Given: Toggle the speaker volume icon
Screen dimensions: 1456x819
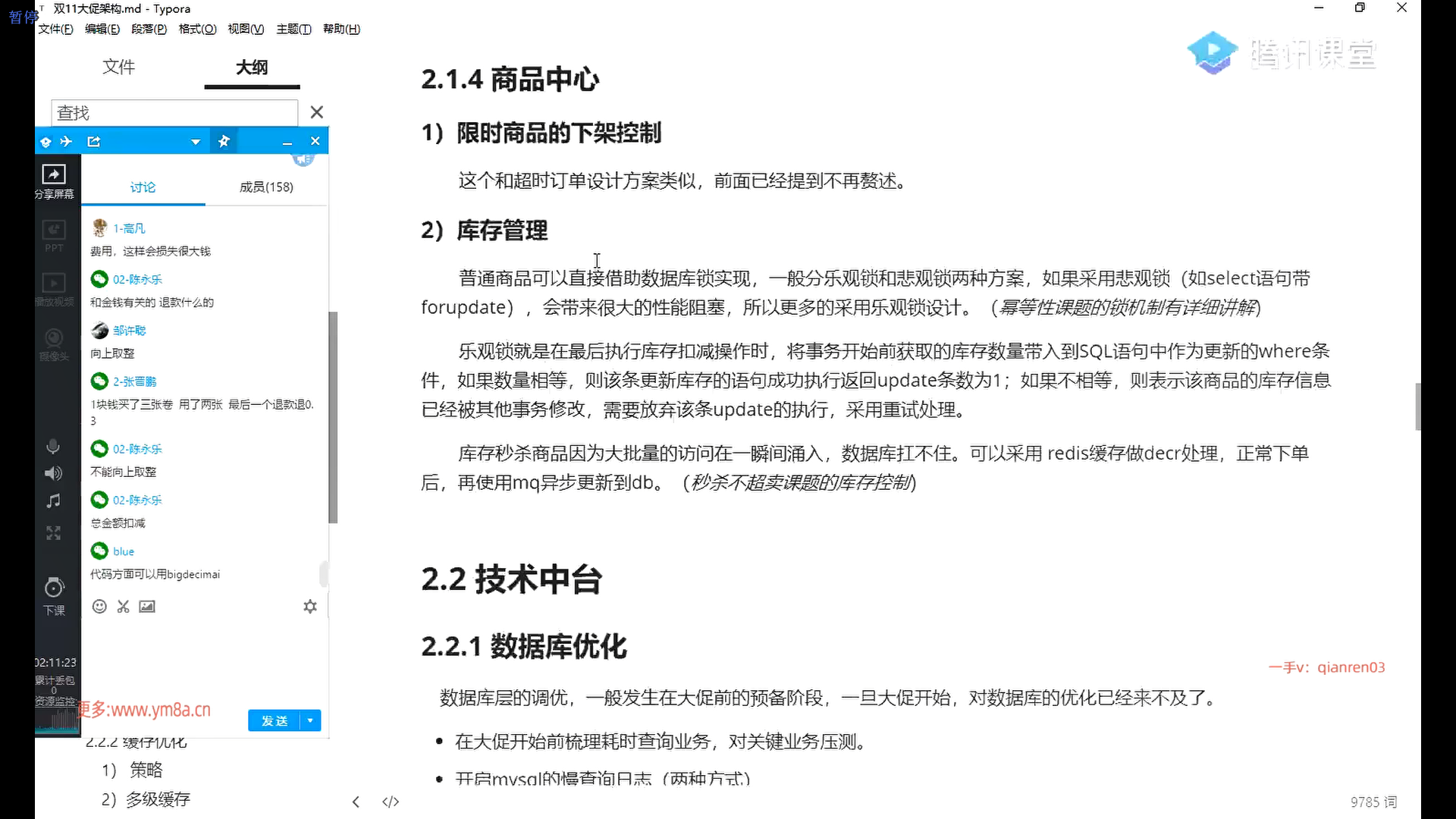Looking at the screenshot, I should [x=53, y=474].
